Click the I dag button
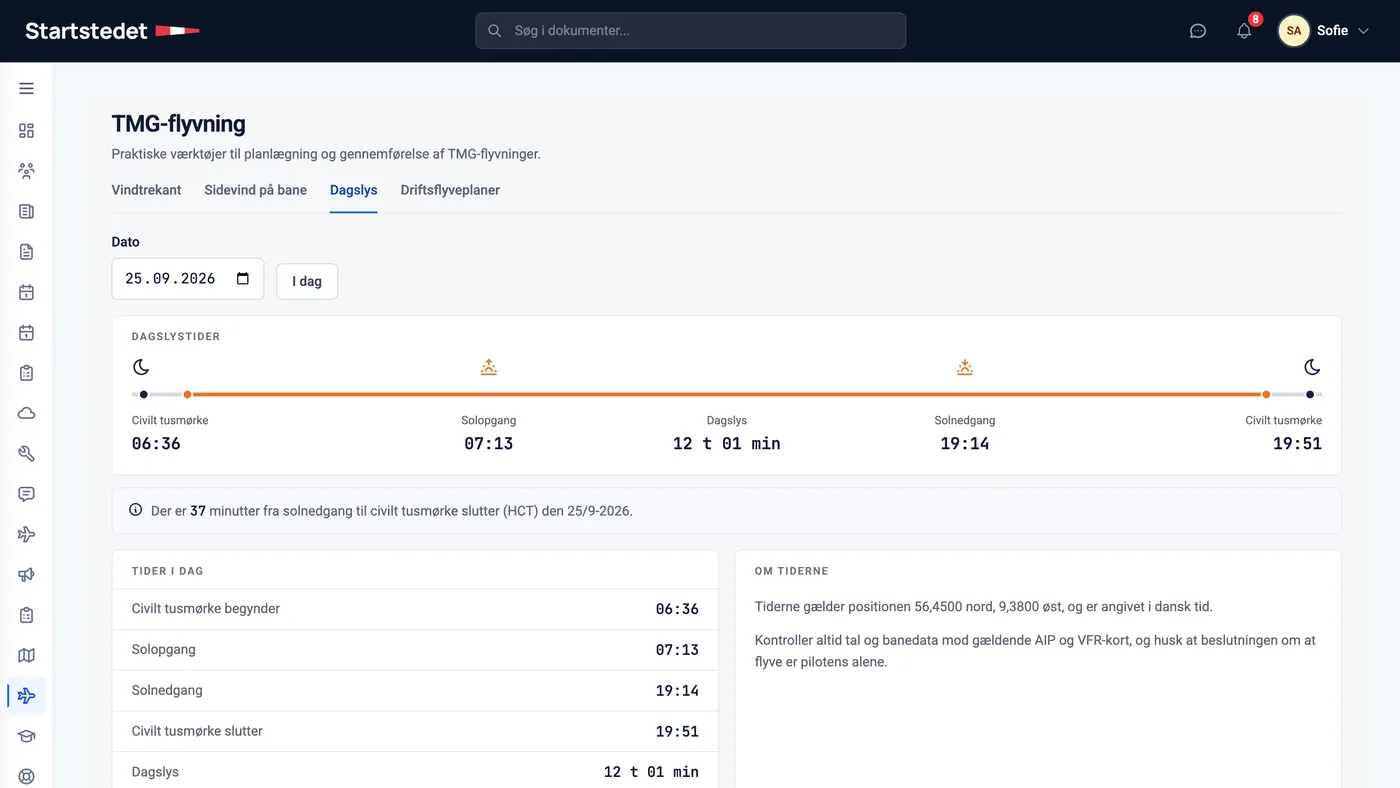This screenshot has height=788, width=1400. coord(307,281)
